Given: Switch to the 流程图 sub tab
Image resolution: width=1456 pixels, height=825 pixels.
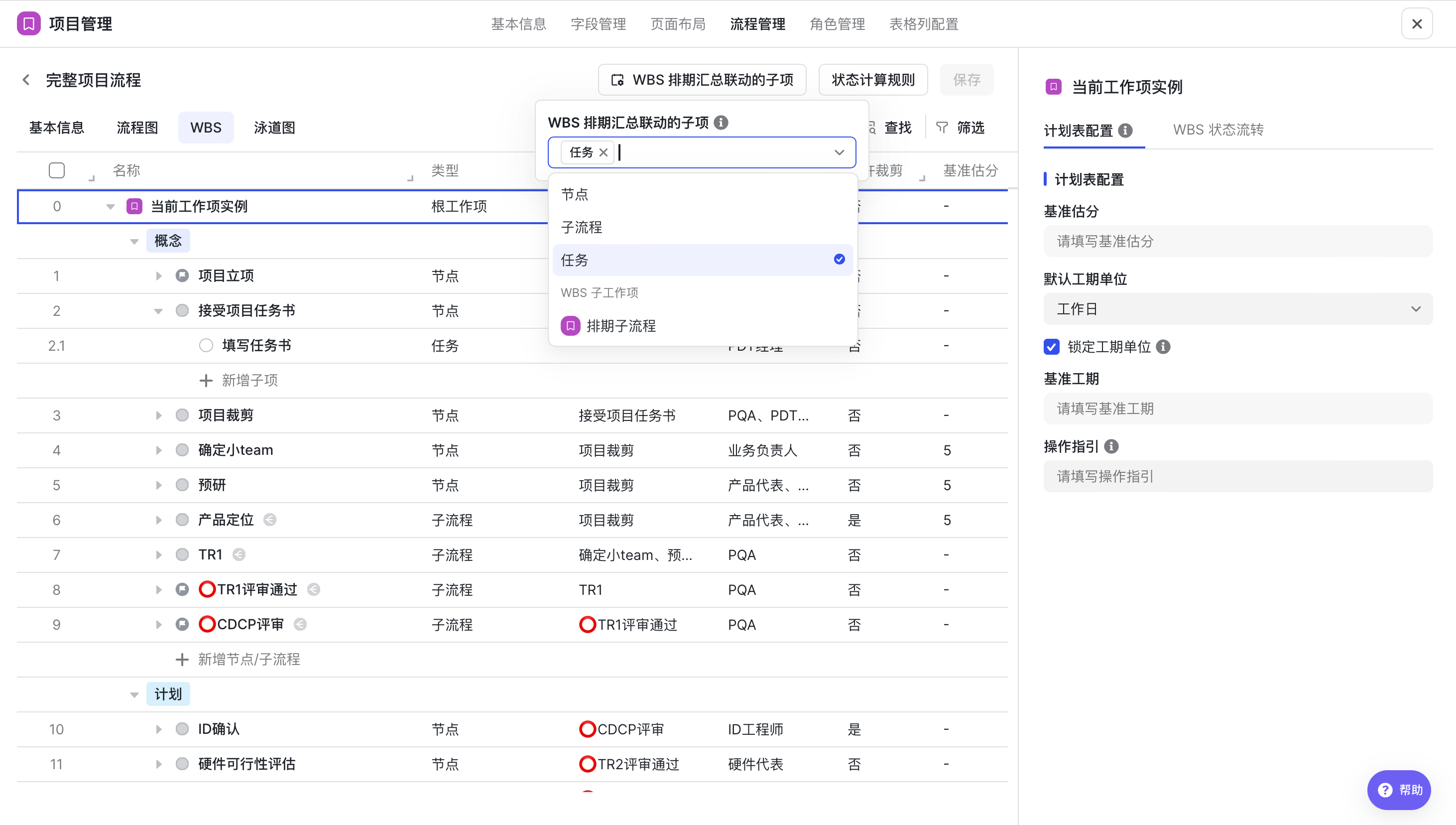Looking at the screenshot, I should tap(137, 128).
